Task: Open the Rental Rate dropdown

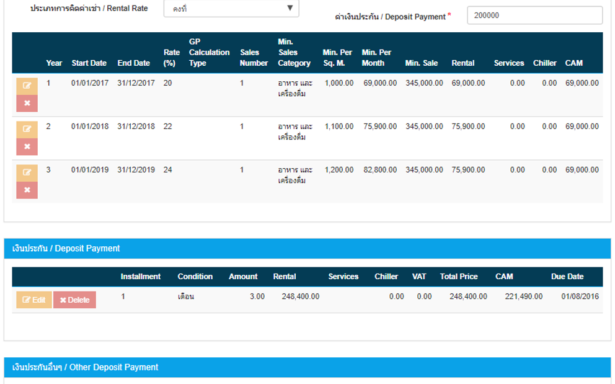Action: click(x=231, y=8)
